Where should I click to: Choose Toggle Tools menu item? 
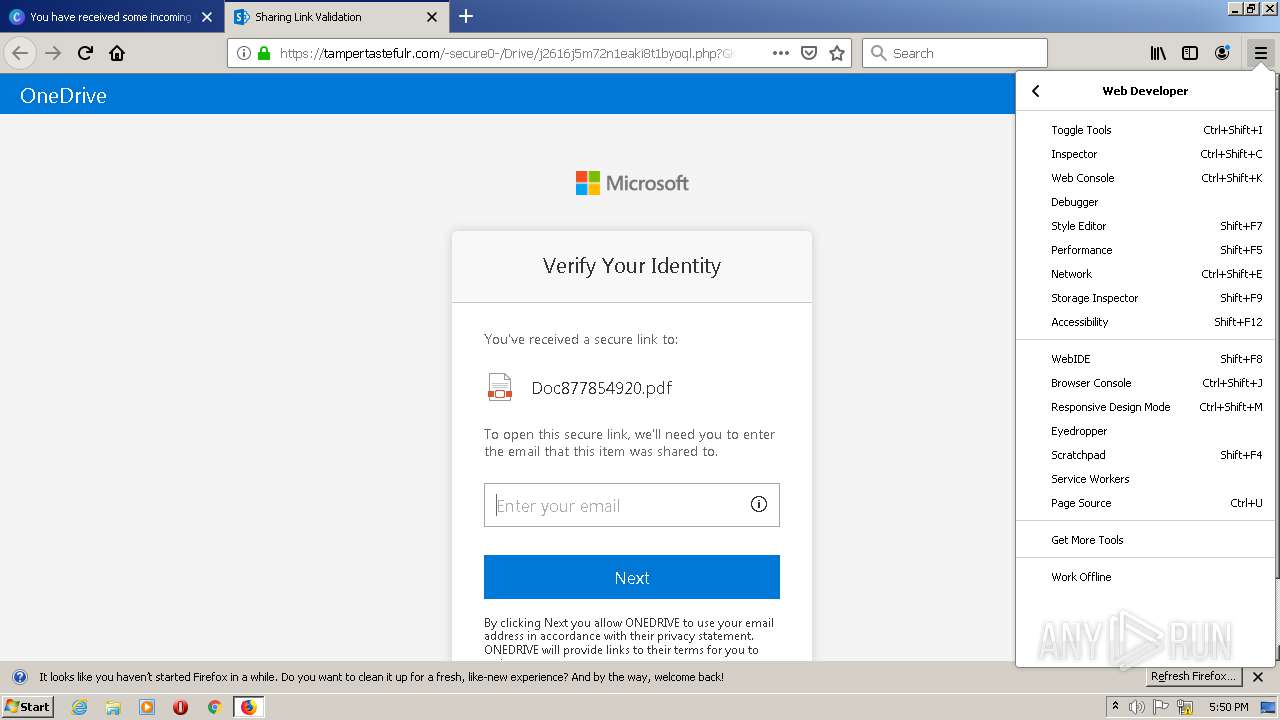click(1145, 130)
